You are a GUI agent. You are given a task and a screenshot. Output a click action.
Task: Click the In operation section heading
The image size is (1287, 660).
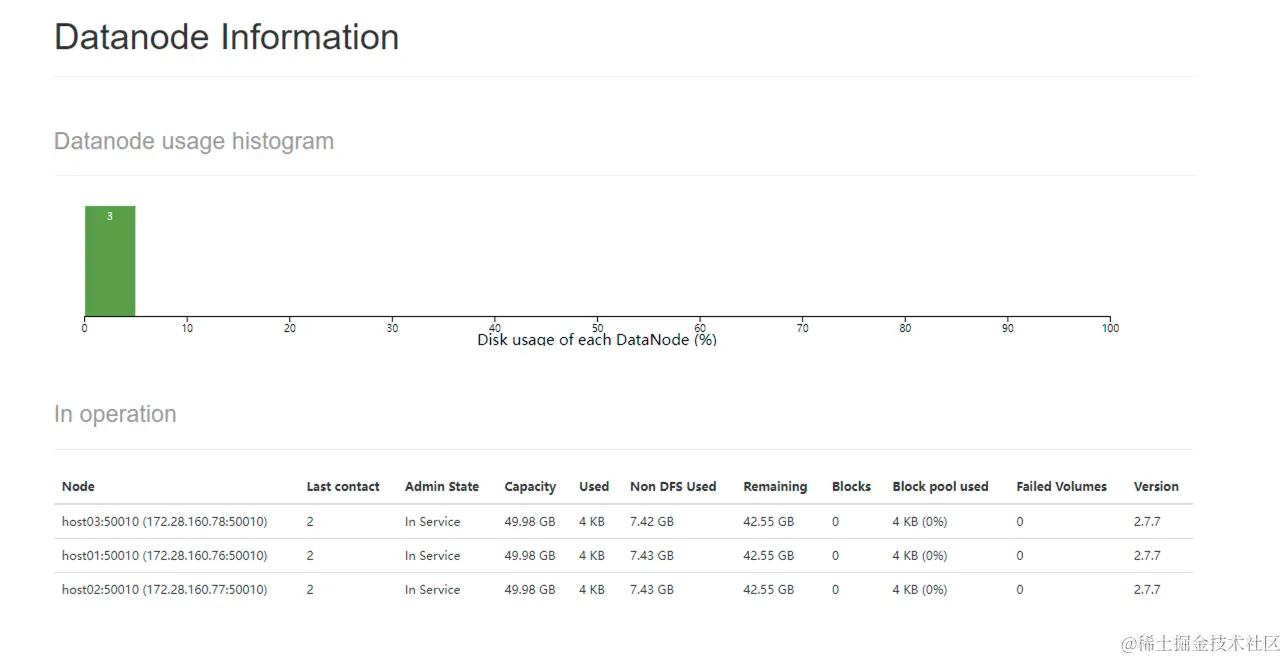(115, 414)
